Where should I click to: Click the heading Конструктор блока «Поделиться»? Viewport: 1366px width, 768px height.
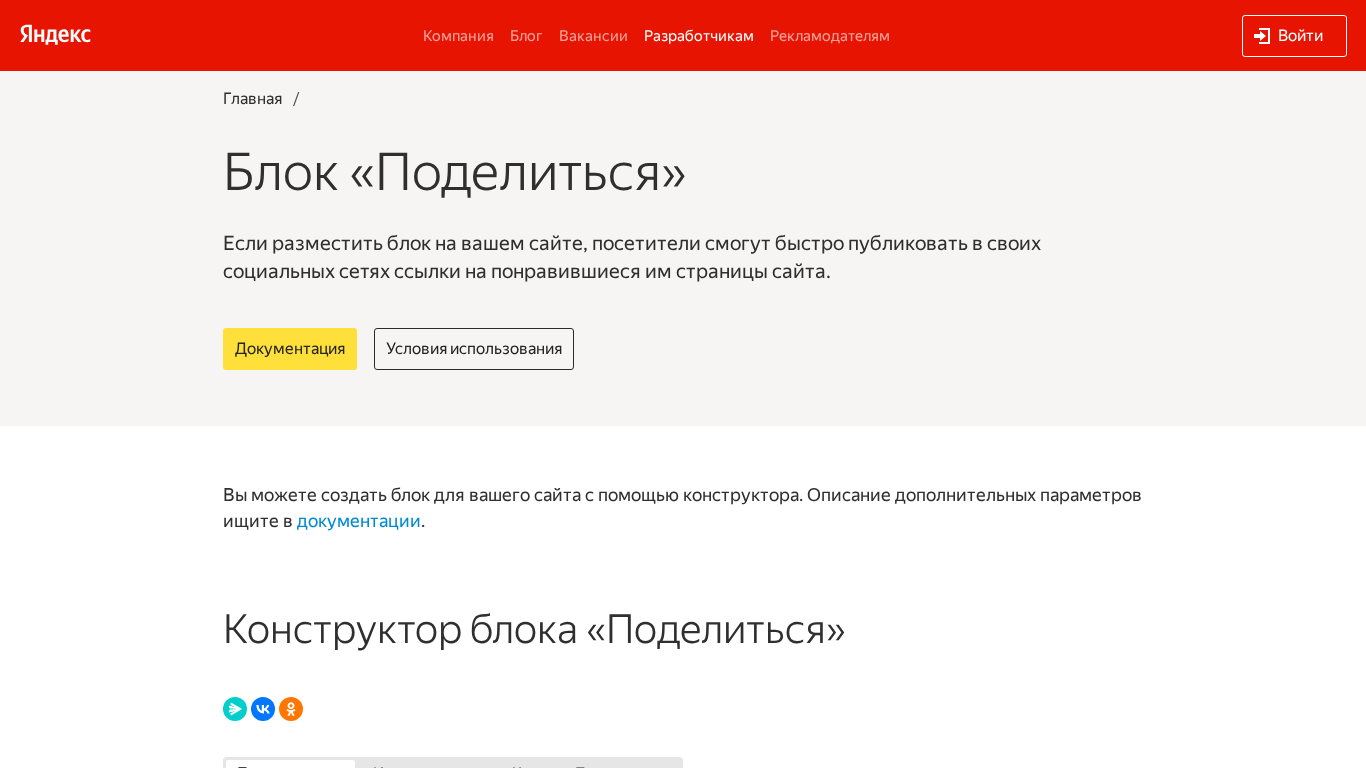[x=534, y=629]
